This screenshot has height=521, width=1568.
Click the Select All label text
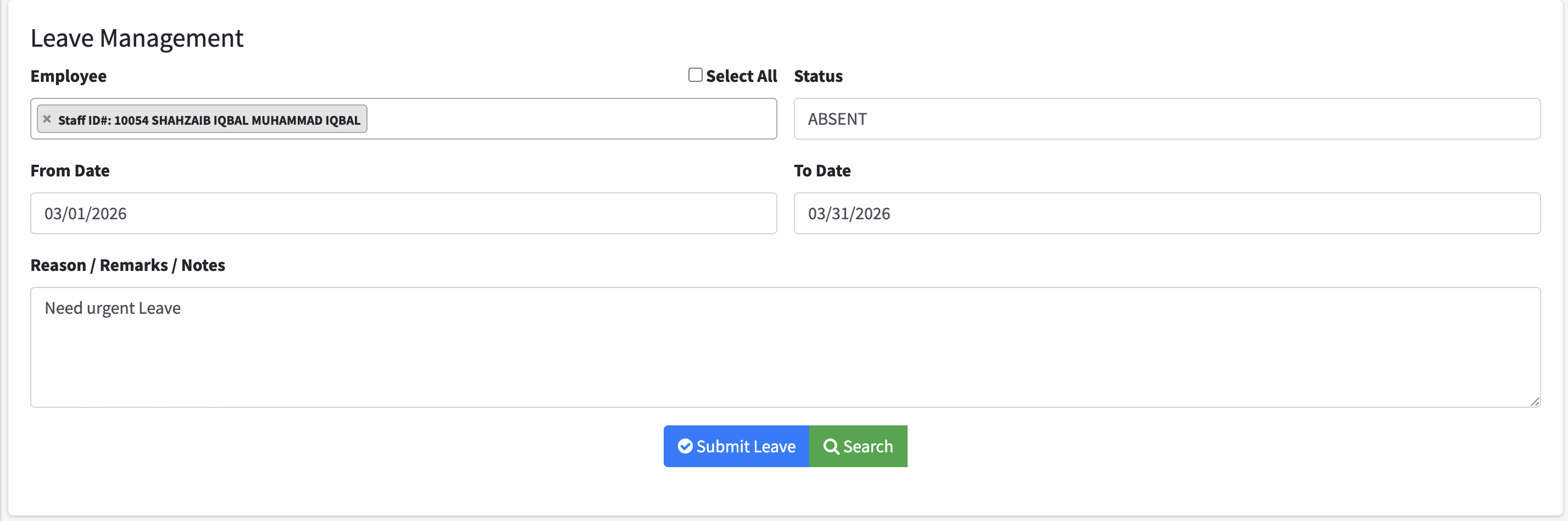[x=741, y=76]
